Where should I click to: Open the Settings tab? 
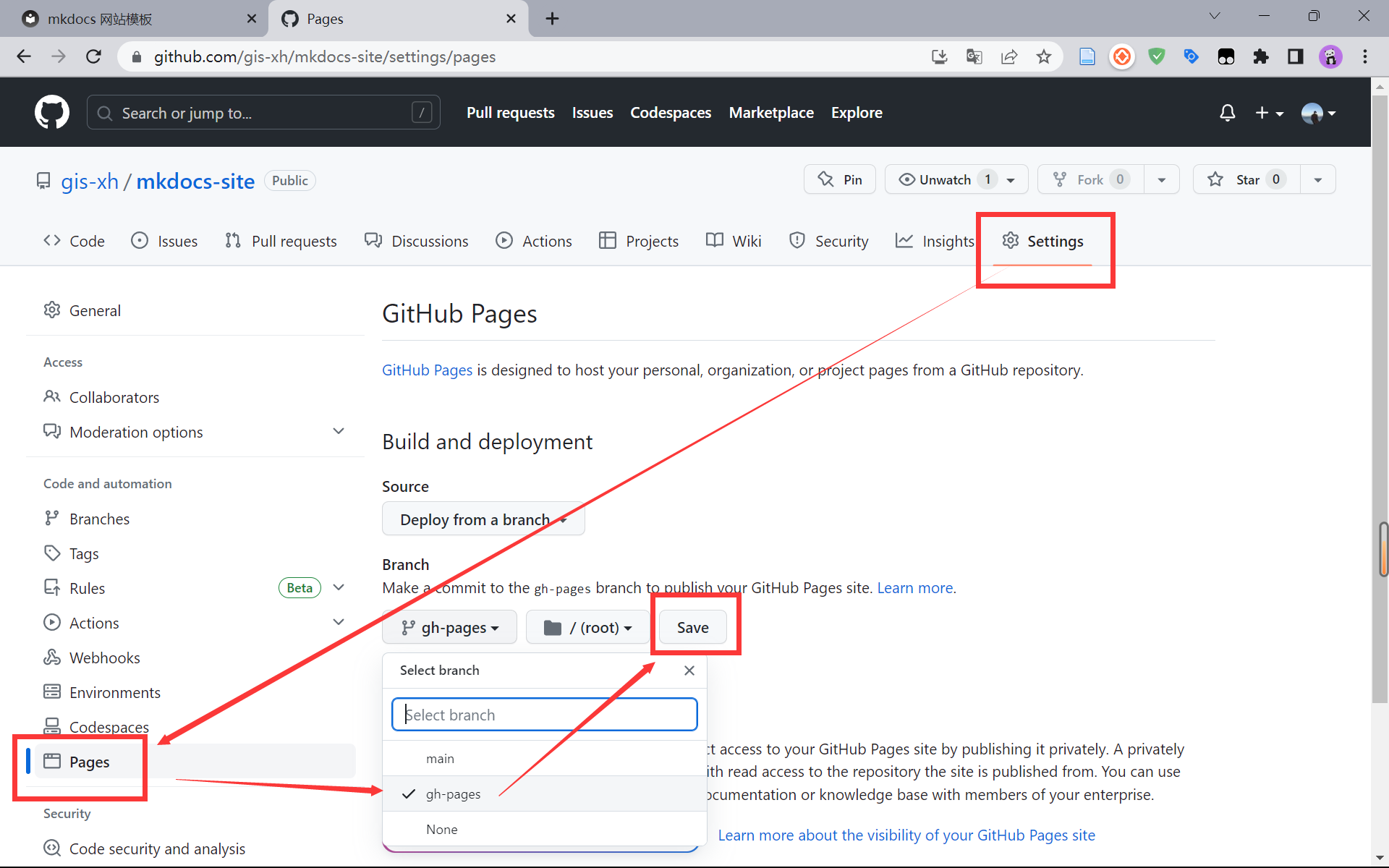[x=1042, y=241]
